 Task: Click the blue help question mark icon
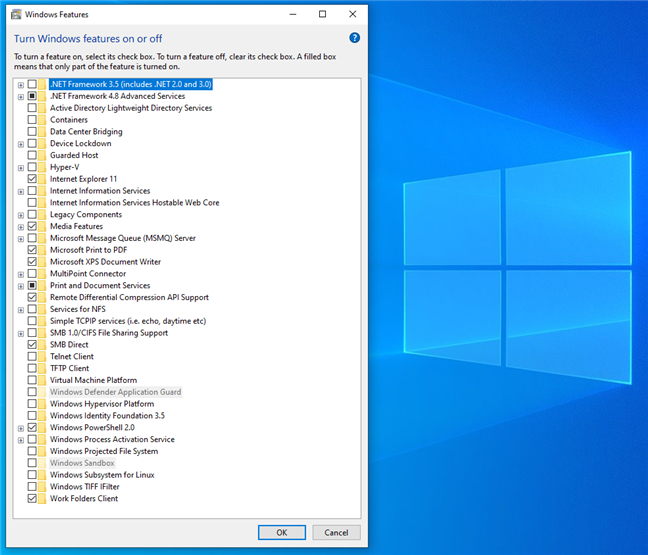pos(354,38)
